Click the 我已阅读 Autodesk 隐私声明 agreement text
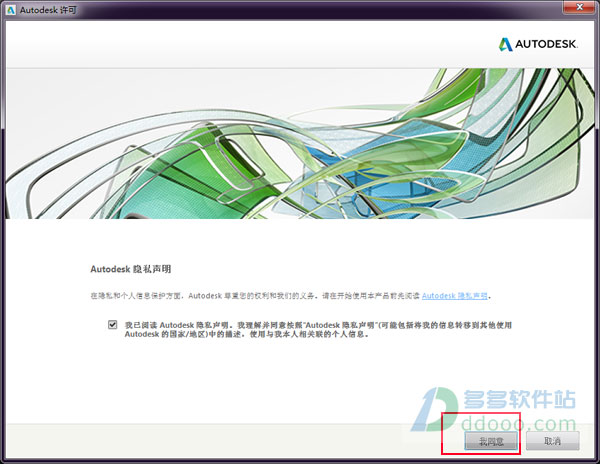 [x=318, y=329]
